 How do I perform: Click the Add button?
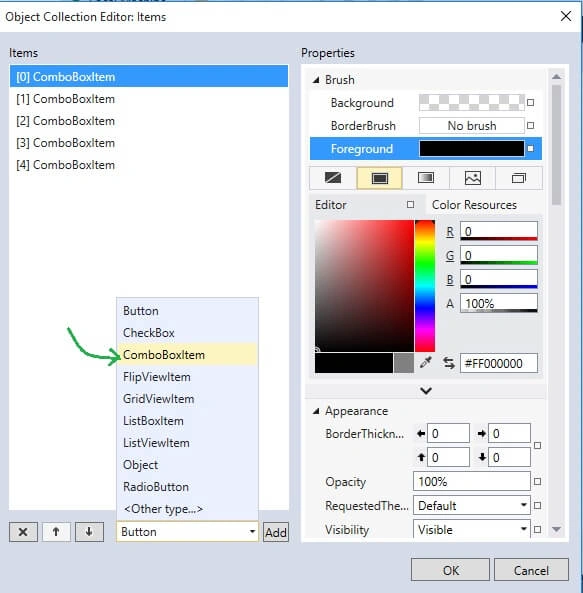tap(276, 532)
